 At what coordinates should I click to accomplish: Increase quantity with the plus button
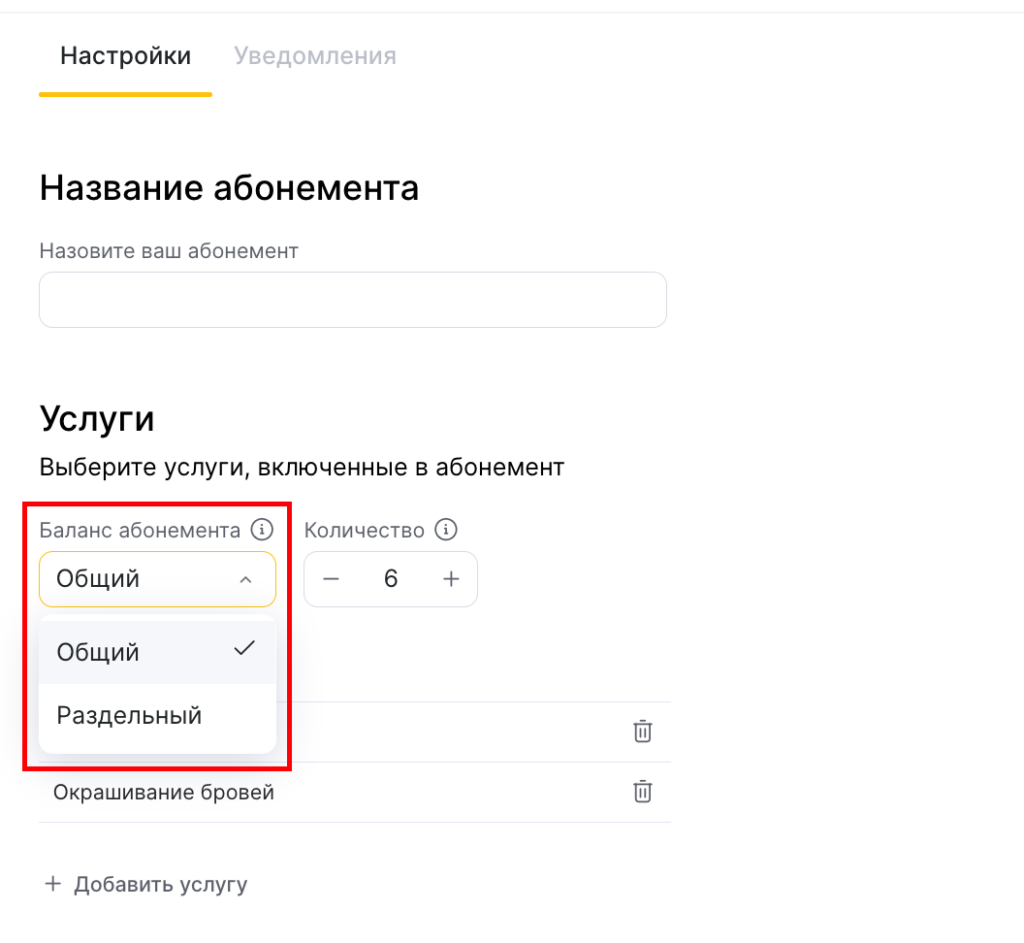451,579
